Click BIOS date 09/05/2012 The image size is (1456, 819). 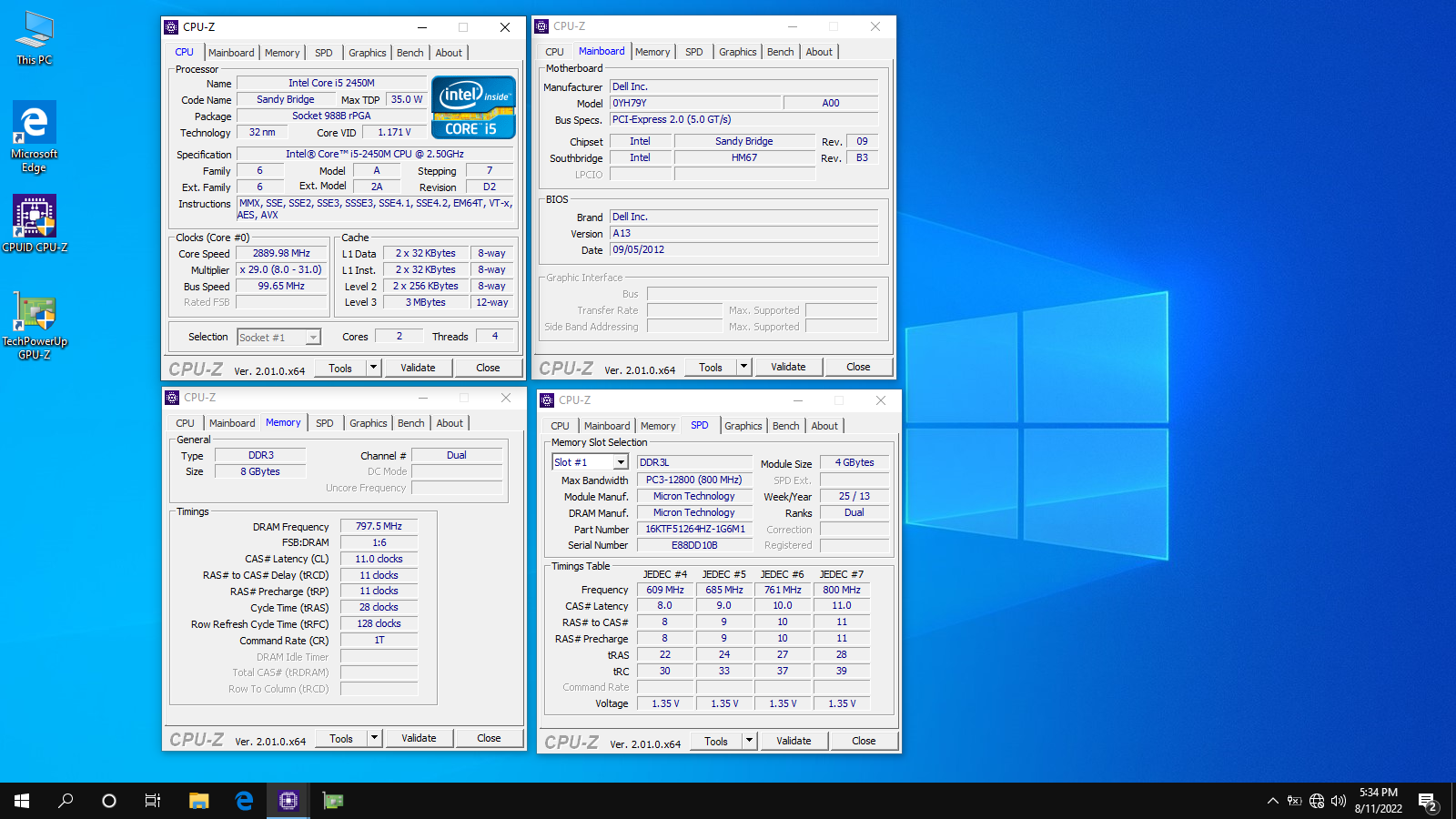click(743, 249)
